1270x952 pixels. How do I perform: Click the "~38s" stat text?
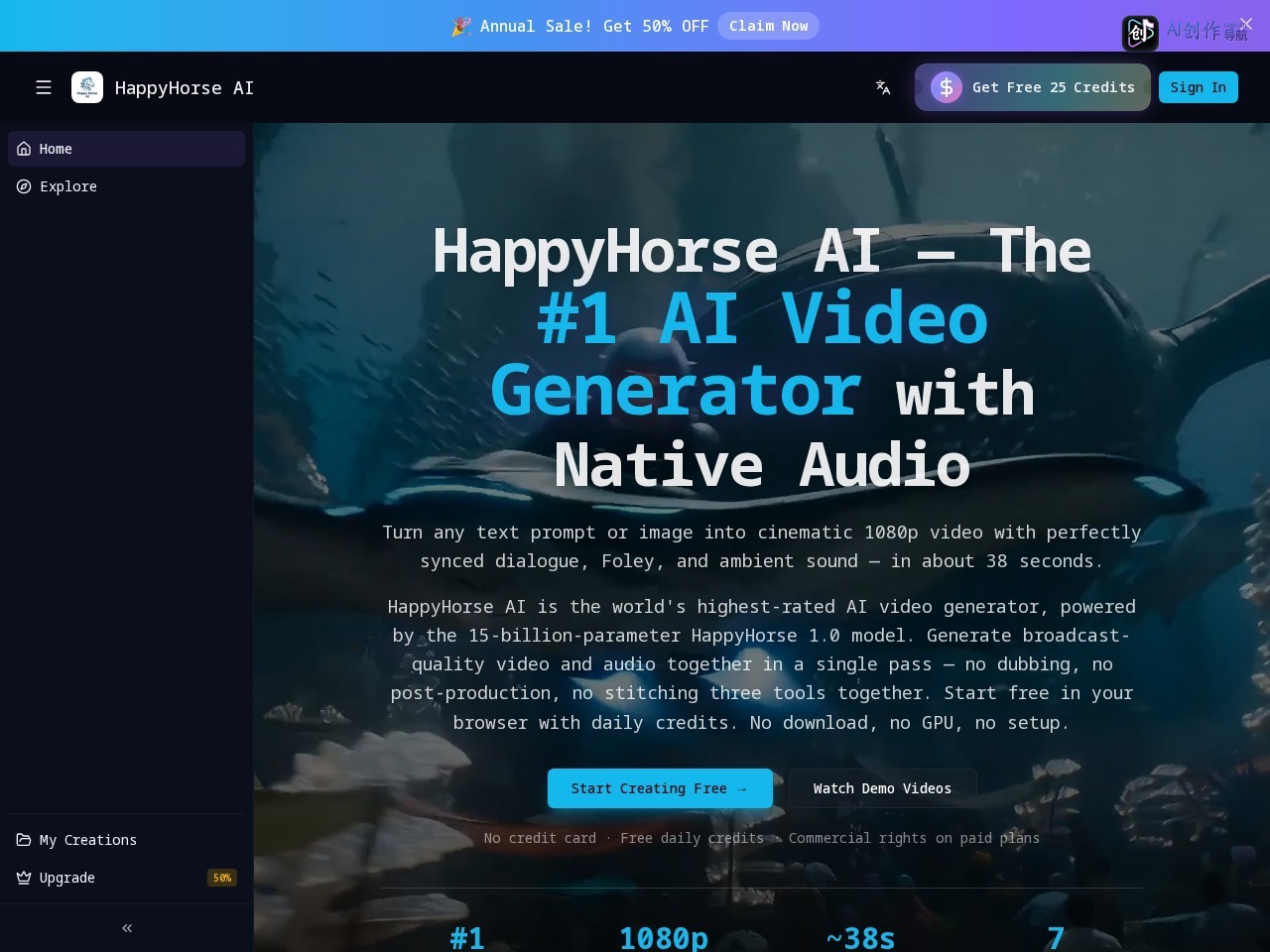click(860, 937)
